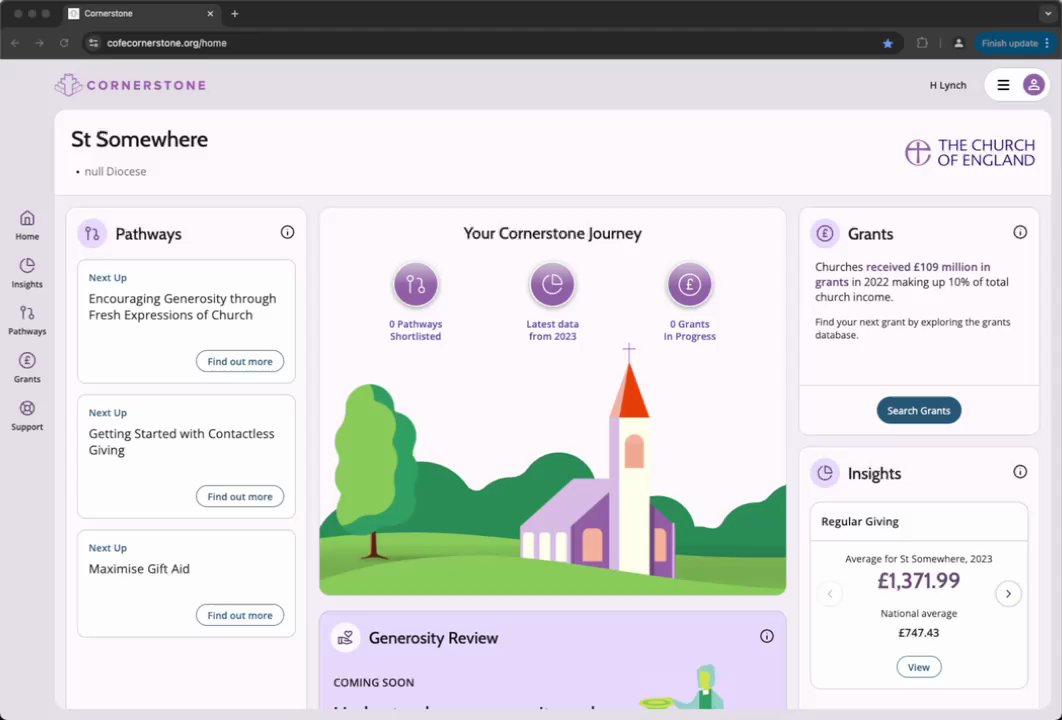
Task: Click 'Encouraging Generosity through Fresh Expressions' title
Action: [182, 307]
